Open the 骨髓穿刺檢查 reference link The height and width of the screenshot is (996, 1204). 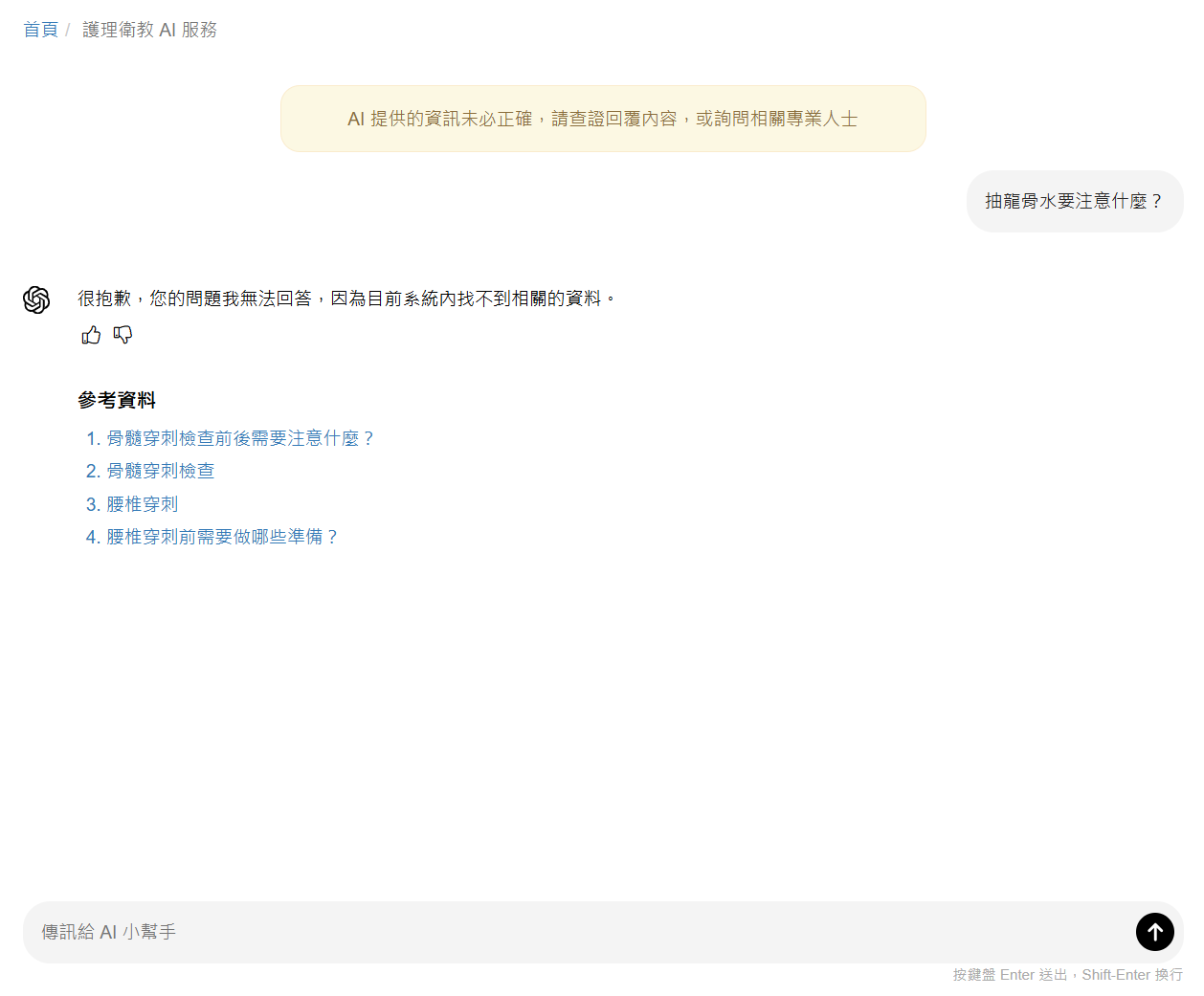click(160, 471)
